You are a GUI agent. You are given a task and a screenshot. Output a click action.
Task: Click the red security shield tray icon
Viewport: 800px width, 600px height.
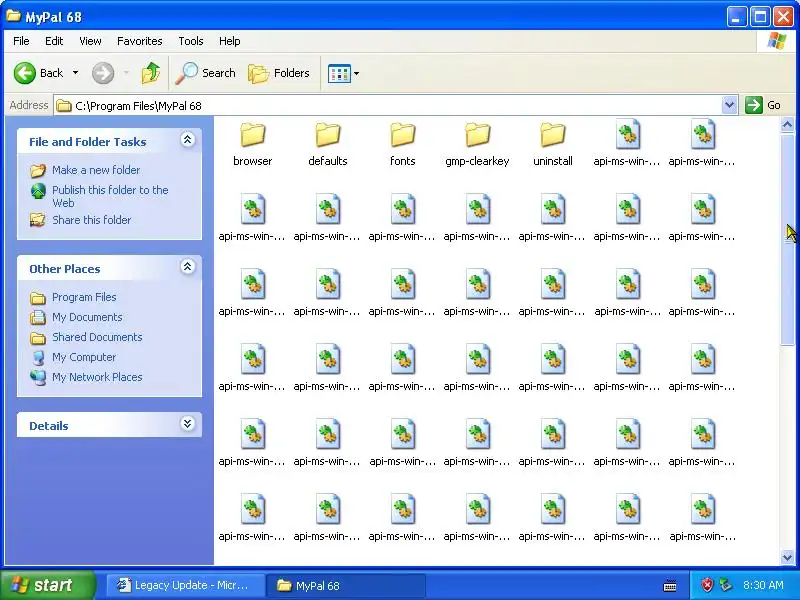coord(707,585)
